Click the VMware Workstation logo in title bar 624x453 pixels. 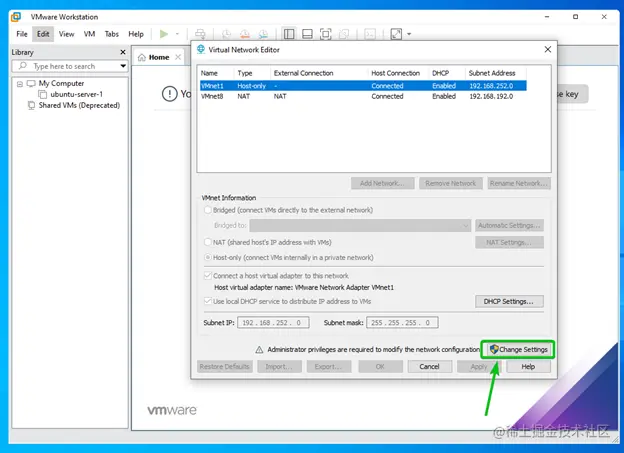click(16, 17)
